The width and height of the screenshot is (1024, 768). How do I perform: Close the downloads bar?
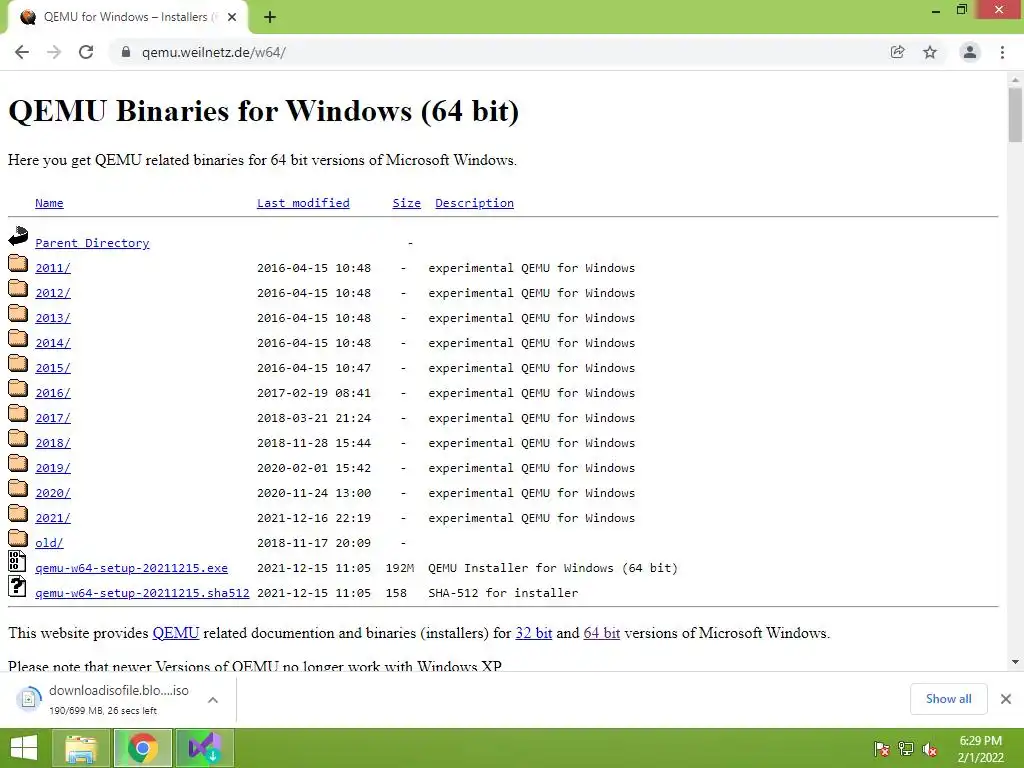click(x=1006, y=699)
